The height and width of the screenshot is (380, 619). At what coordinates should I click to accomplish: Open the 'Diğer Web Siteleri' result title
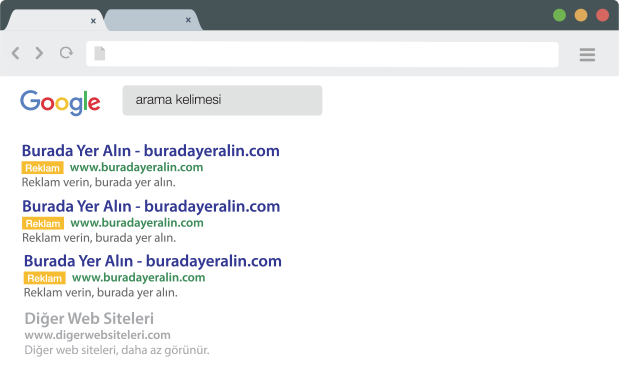pos(89,319)
